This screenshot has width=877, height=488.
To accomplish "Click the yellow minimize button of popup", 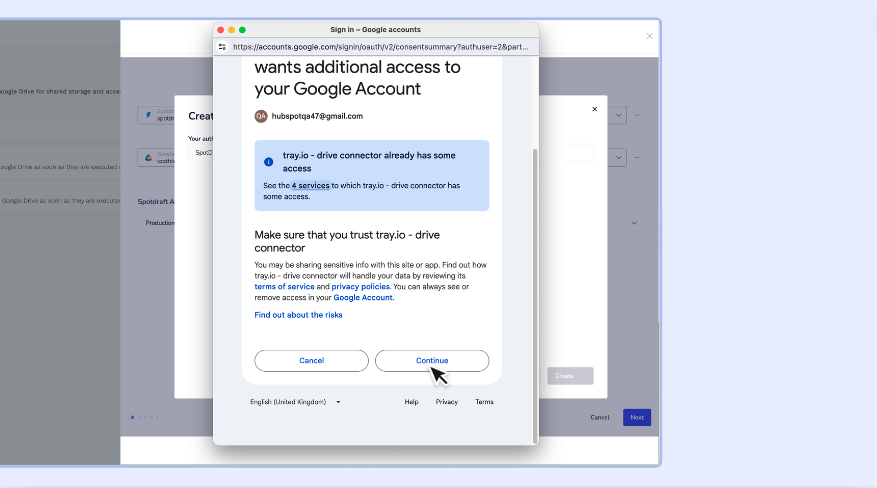I will (232, 30).
